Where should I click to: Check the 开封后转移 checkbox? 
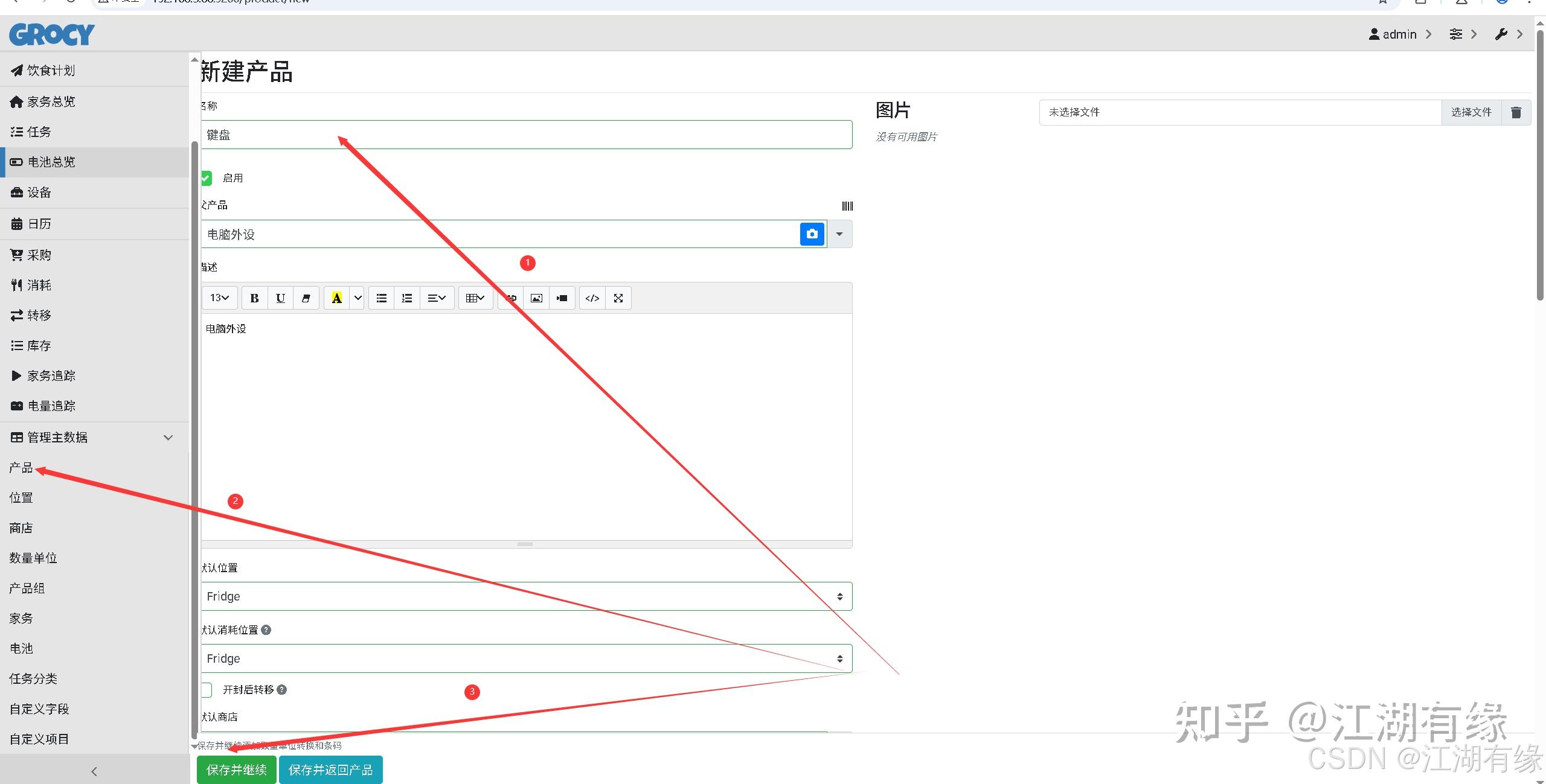[x=207, y=690]
